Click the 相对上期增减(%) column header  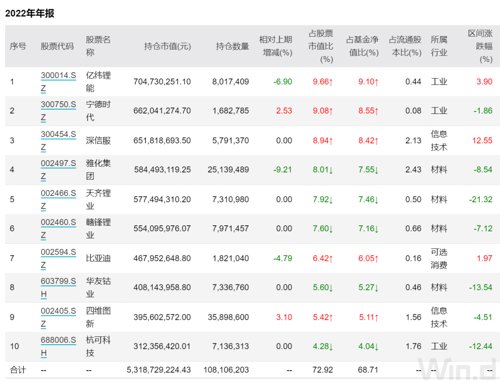tap(276, 46)
